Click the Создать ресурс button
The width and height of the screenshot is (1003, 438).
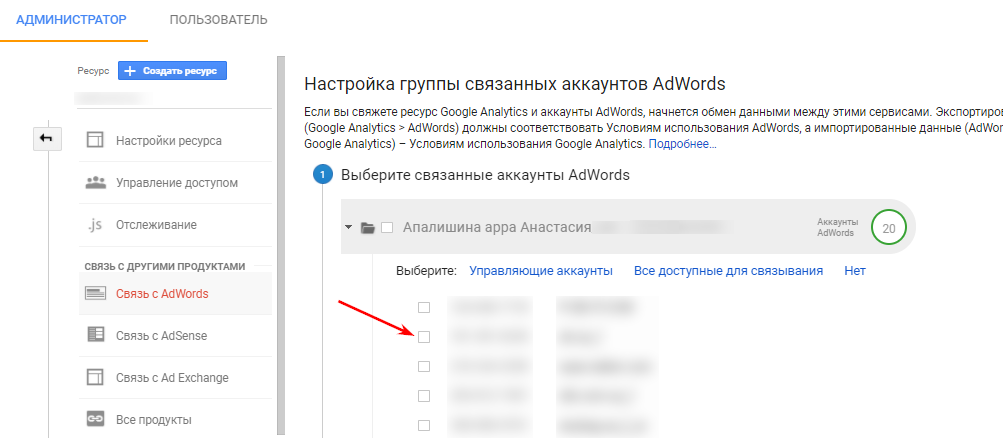point(172,71)
